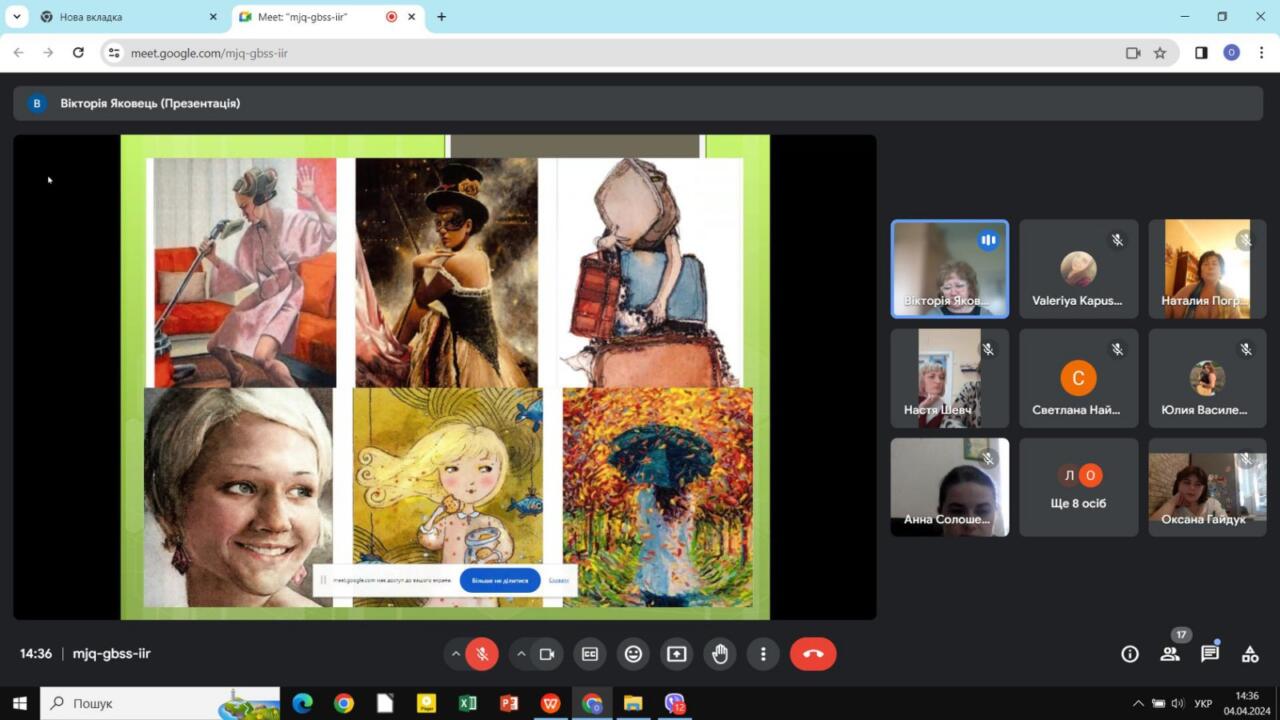Toggle the camera on or off

click(x=547, y=654)
